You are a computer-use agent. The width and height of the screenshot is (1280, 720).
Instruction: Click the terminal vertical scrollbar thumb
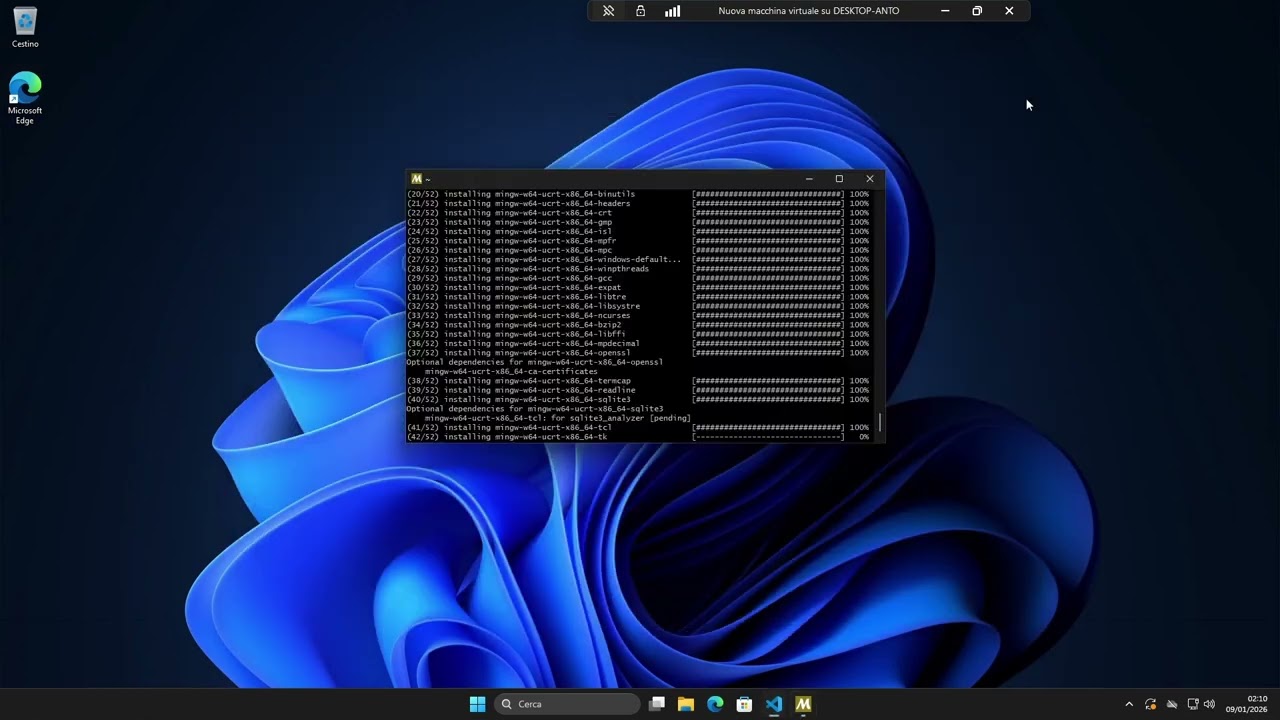(880, 422)
